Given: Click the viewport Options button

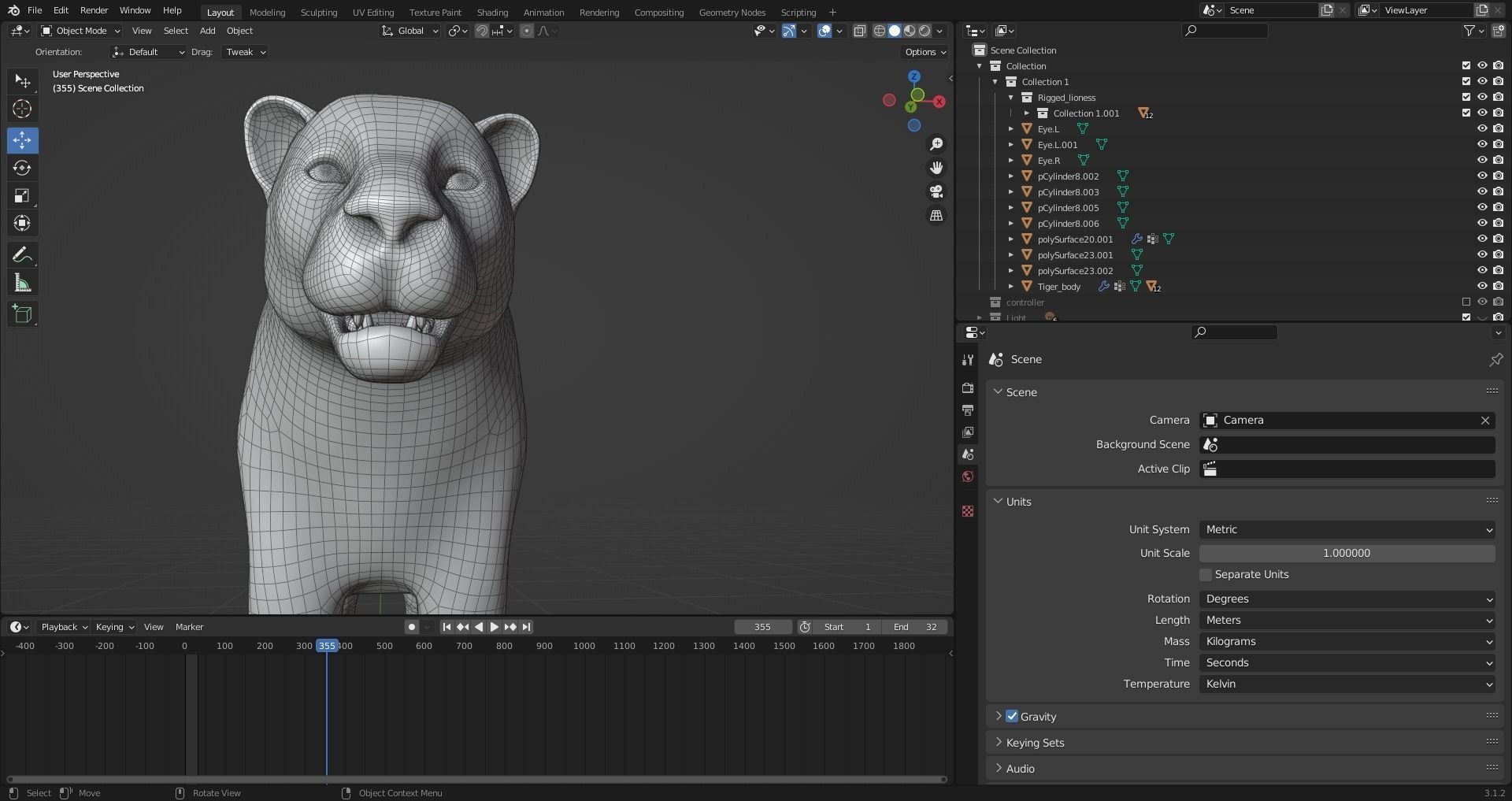Looking at the screenshot, I should [925, 52].
